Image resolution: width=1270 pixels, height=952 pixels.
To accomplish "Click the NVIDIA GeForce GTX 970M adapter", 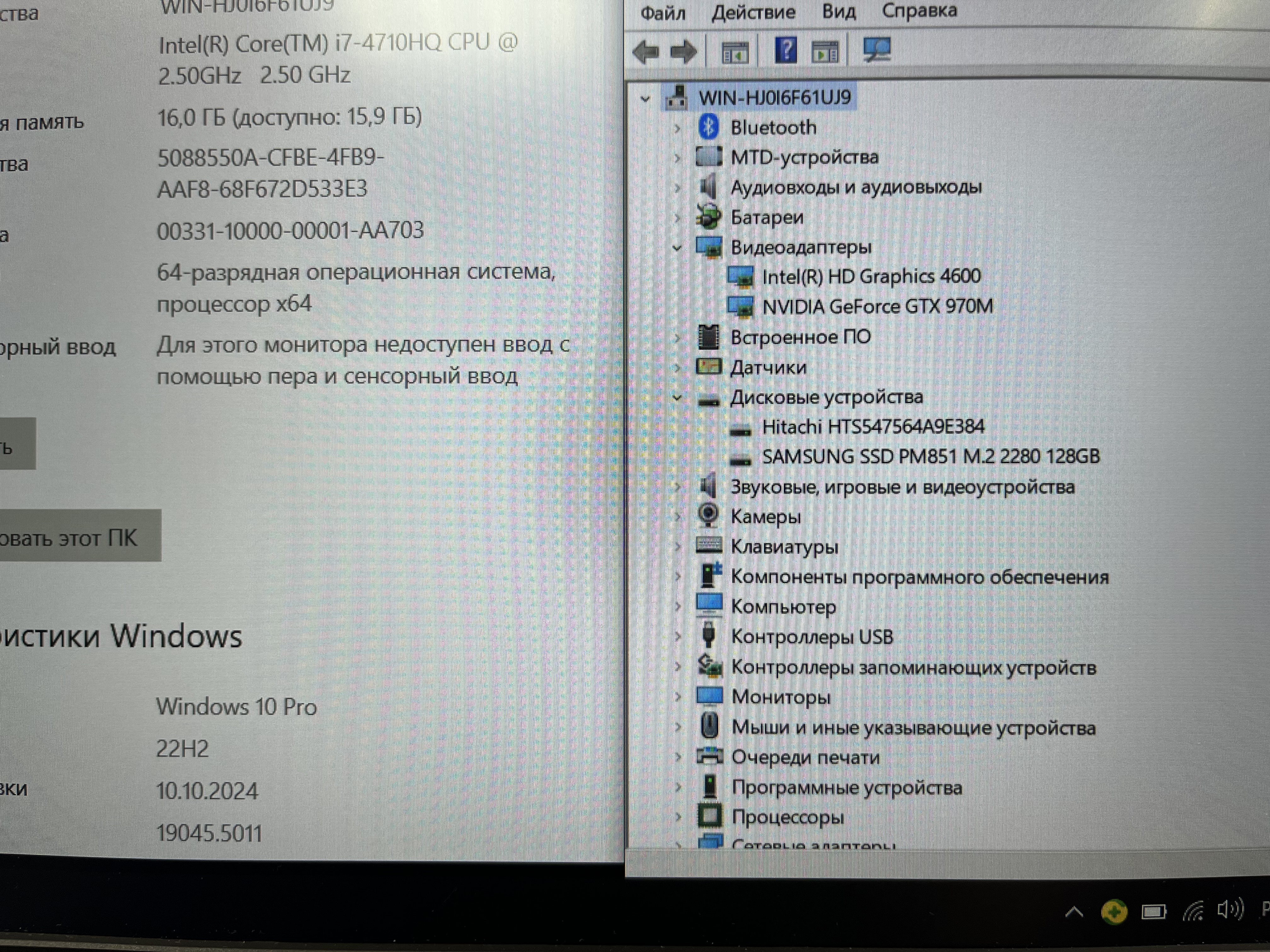I will click(x=877, y=306).
